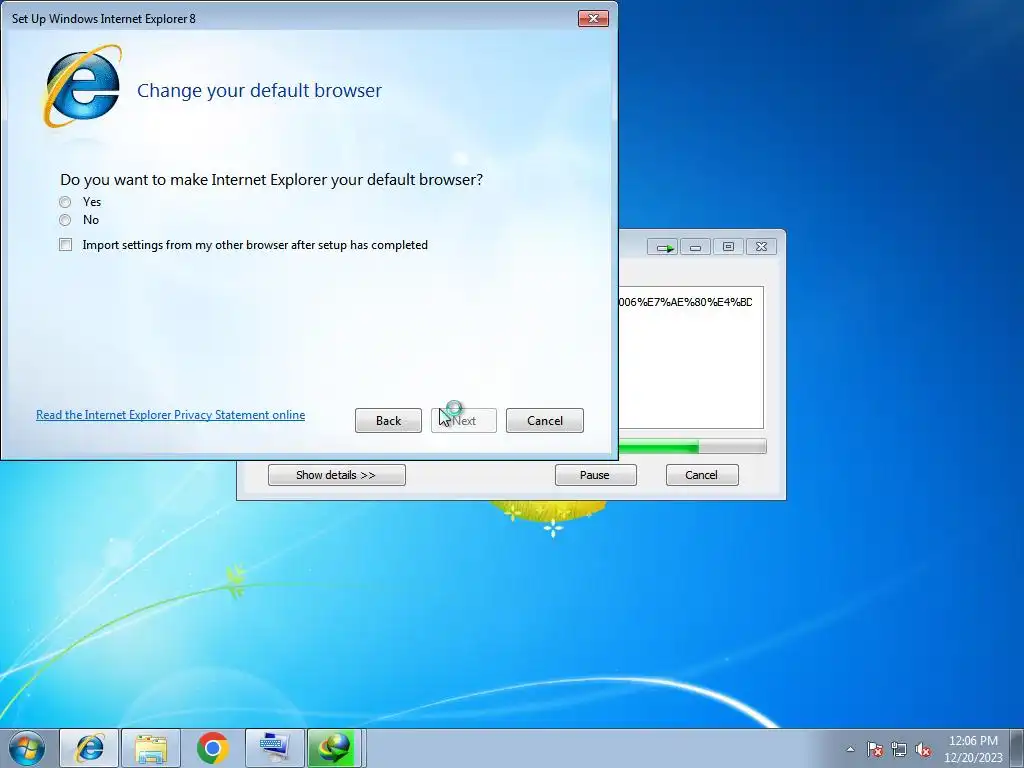Image resolution: width=1024 pixels, height=768 pixels.
Task: Cancel the Internet Explorer 8 setup
Action: 545,421
